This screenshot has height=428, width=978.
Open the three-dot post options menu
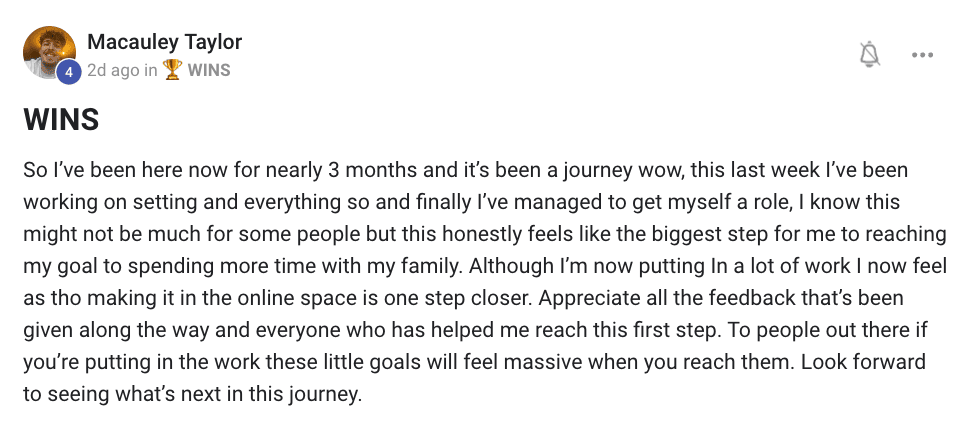pyautogui.click(x=922, y=55)
